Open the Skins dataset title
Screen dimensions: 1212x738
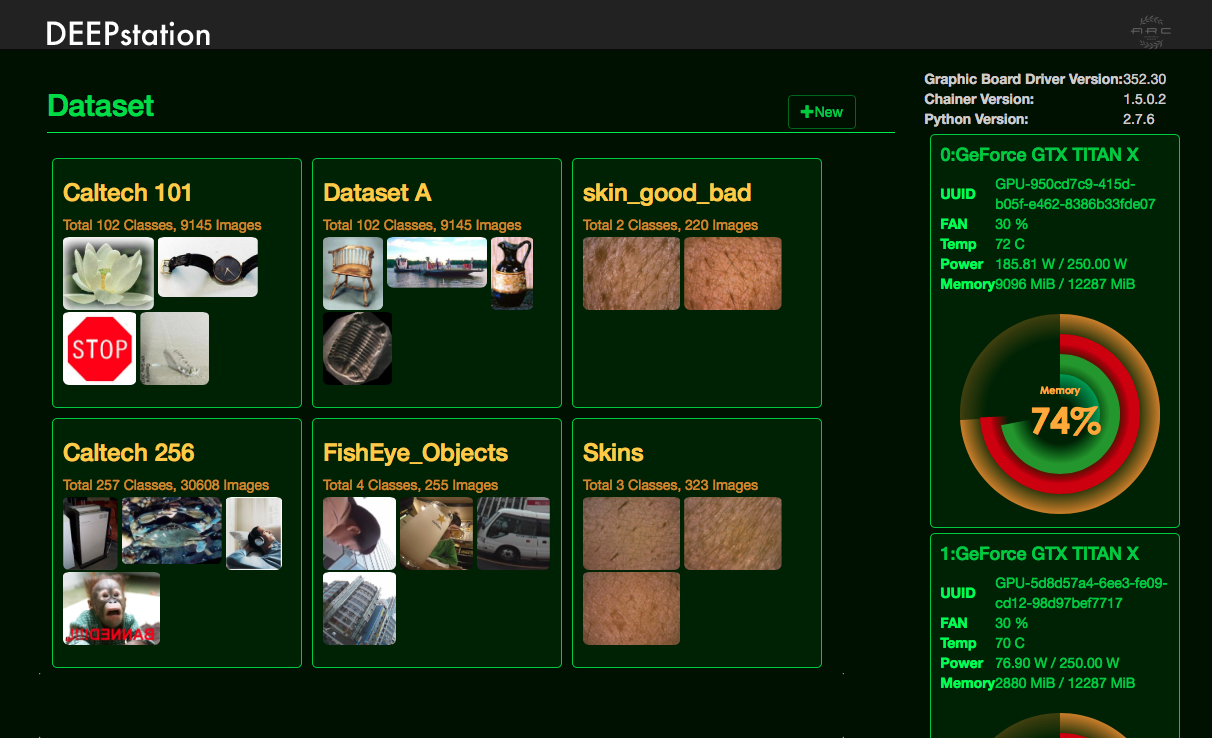613,452
